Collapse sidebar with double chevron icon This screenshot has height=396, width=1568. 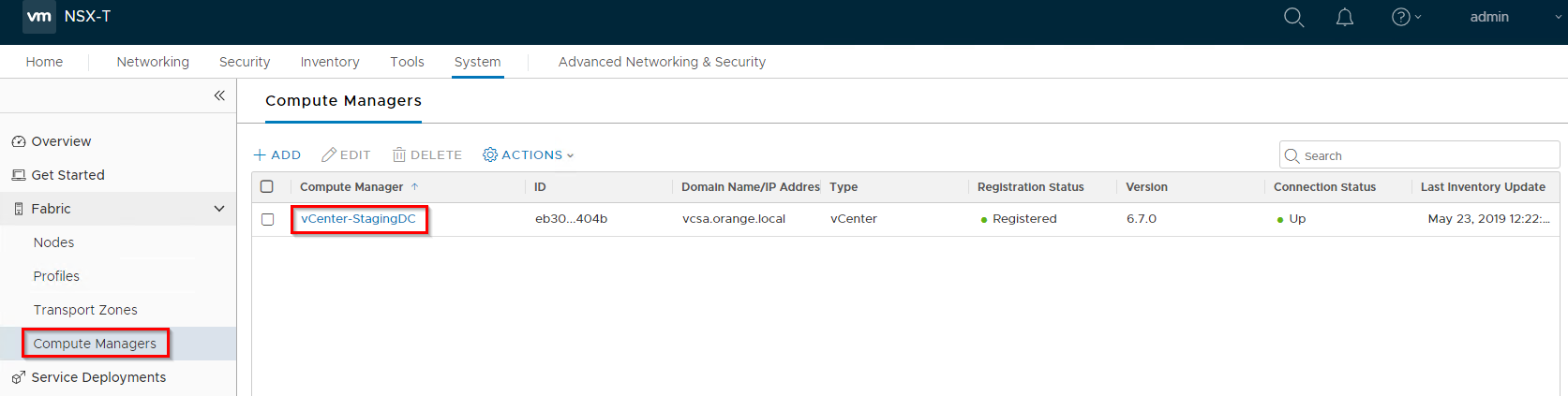pos(219,95)
